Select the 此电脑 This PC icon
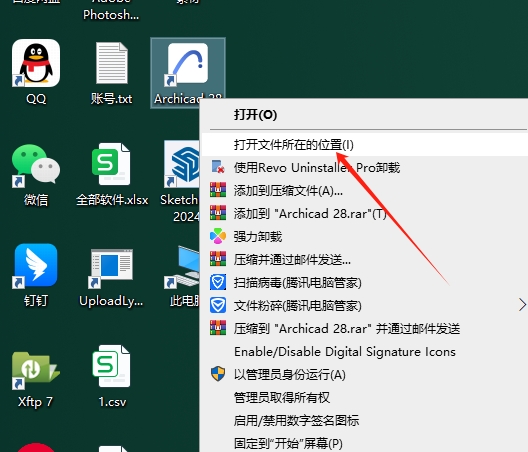Viewport: 528px width, 452px height. pyautogui.click(x=182, y=268)
